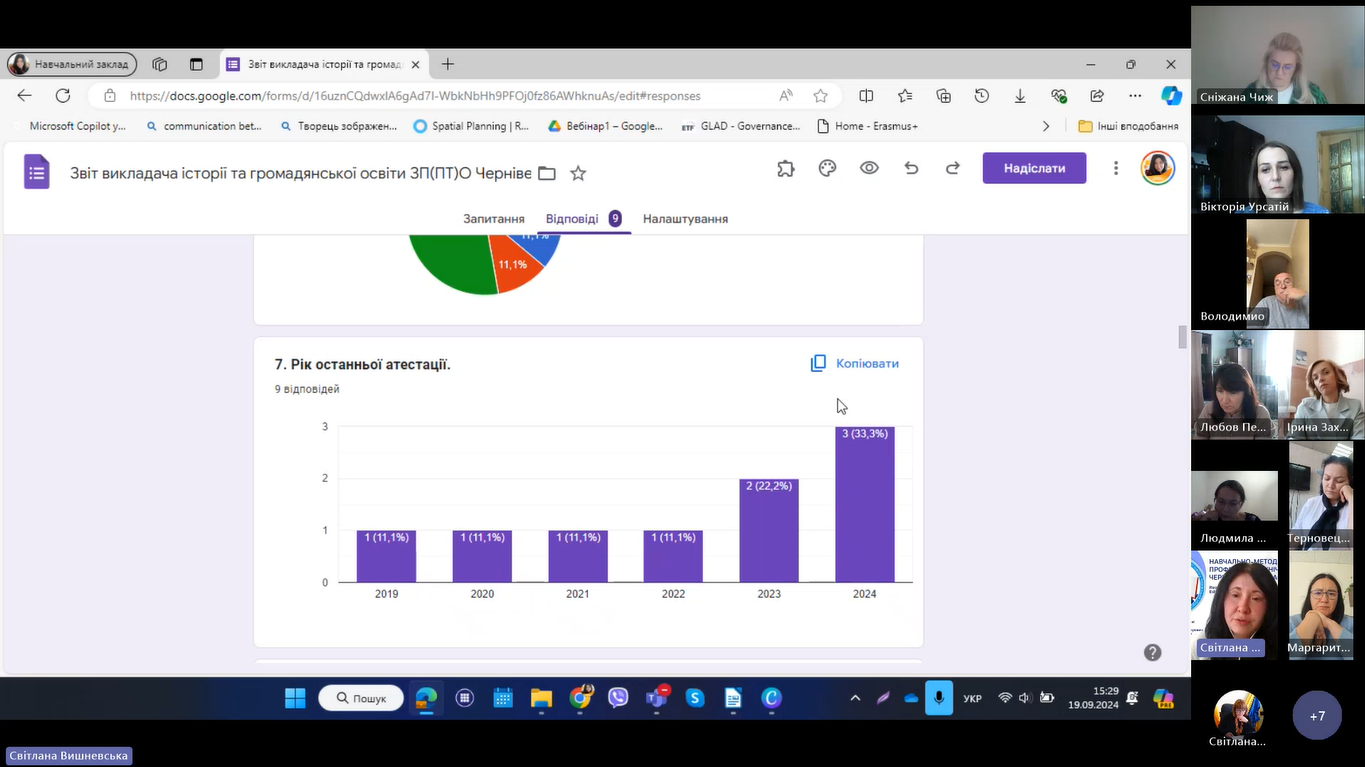Image resolution: width=1365 pixels, height=767 pixels.
Task: Select the Відповіді tab
Action: pyautogui.click(x=572, y=219)
